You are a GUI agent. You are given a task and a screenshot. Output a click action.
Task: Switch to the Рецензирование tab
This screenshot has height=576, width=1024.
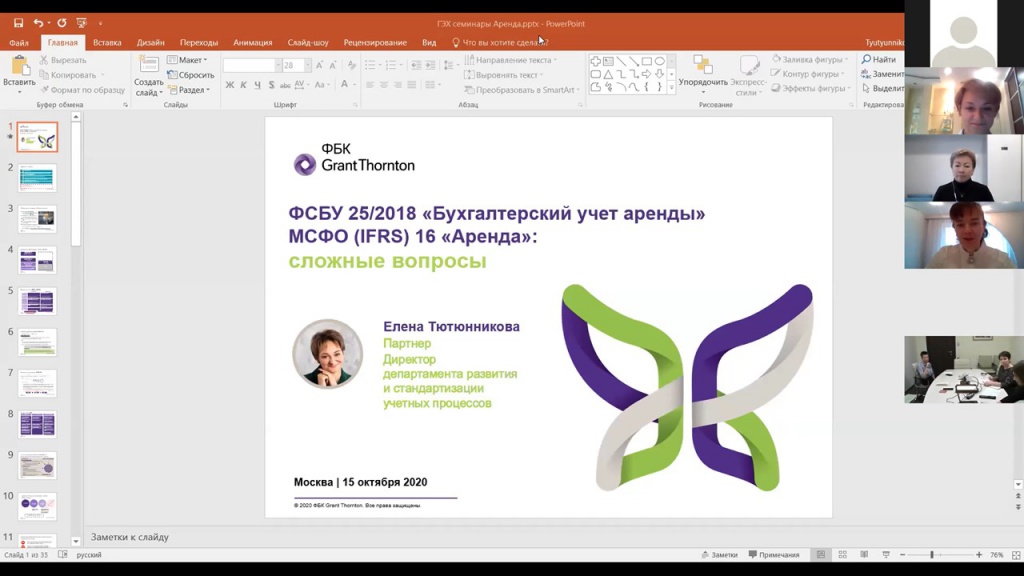tap(375, 42)
